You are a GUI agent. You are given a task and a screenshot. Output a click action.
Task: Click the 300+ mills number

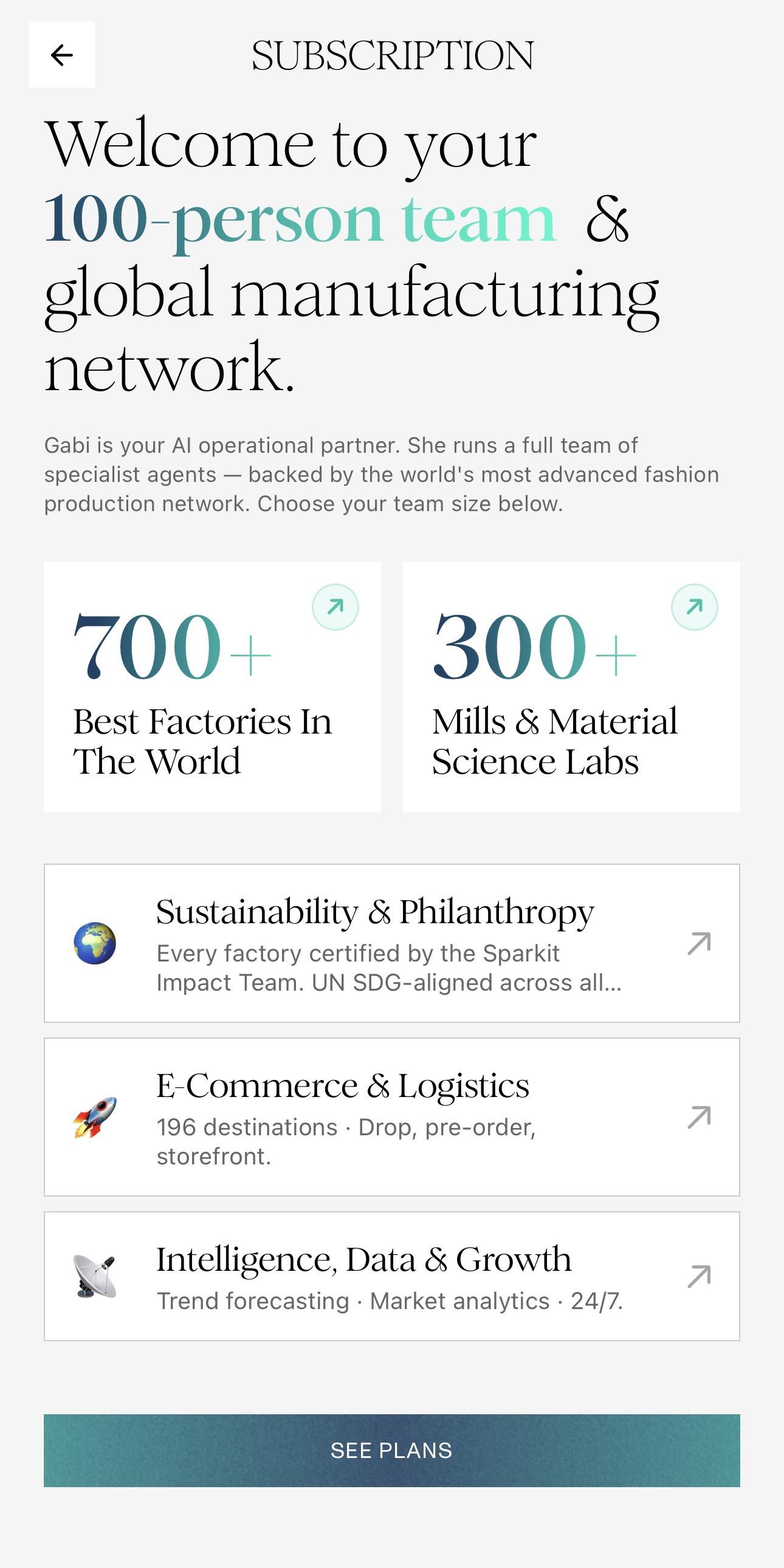coord(534,647)
